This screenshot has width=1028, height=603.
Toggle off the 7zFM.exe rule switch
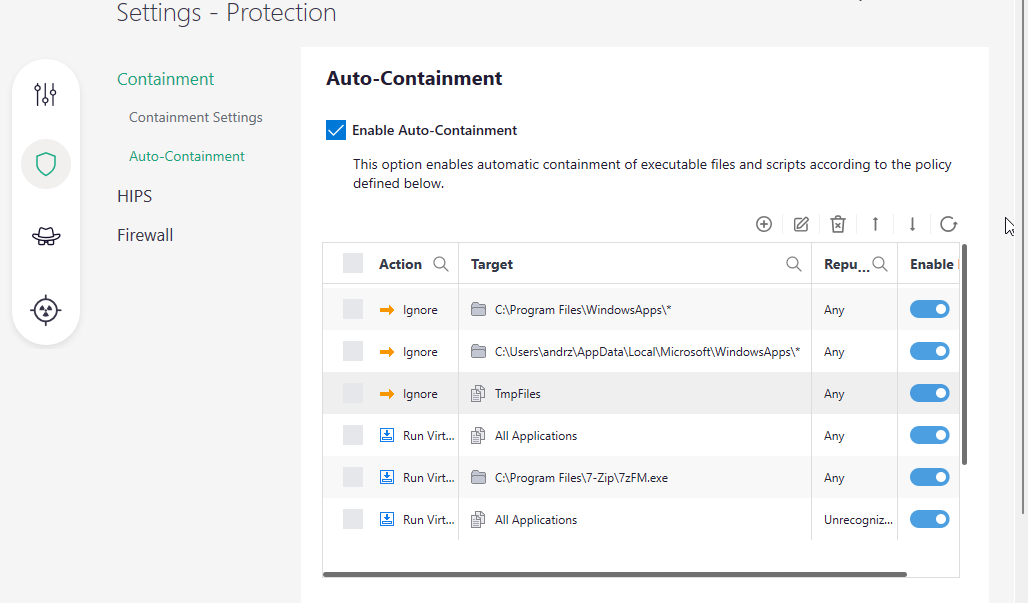[x=929, y=478]
